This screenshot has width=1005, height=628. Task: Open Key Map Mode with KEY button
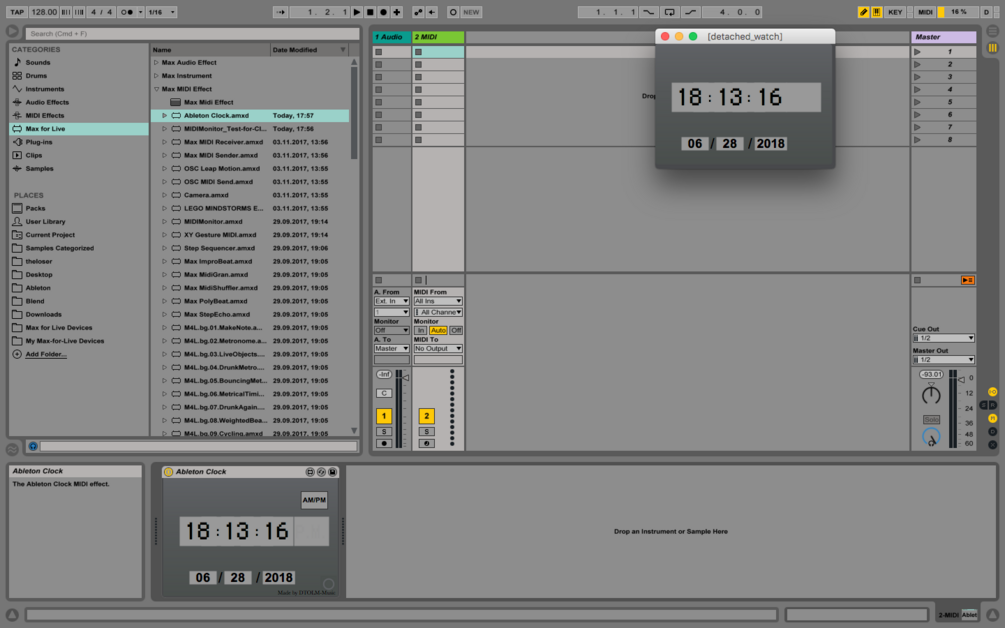tap(895, 12)
